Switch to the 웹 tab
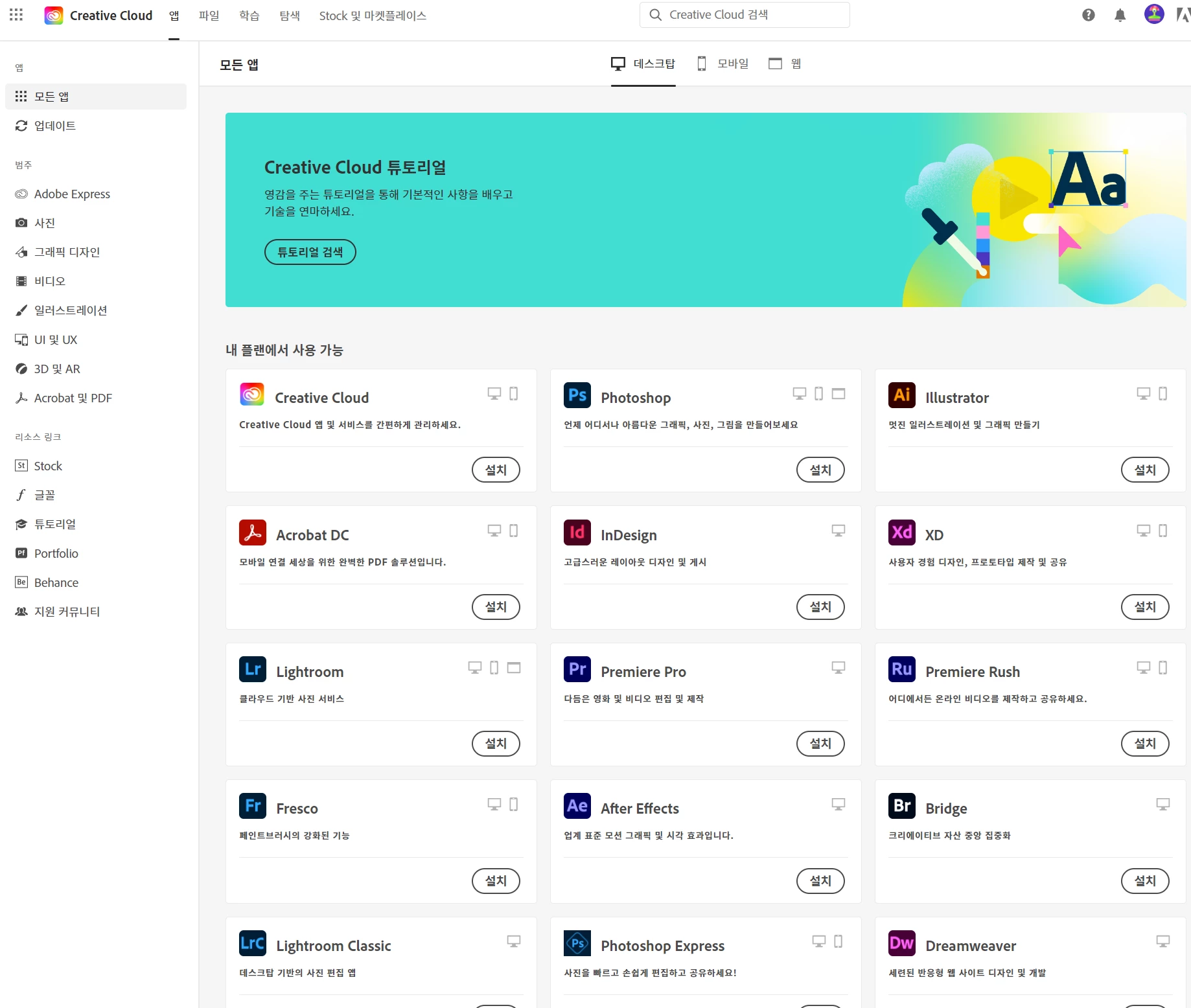1191x1008 pixels. click(785, 63)
